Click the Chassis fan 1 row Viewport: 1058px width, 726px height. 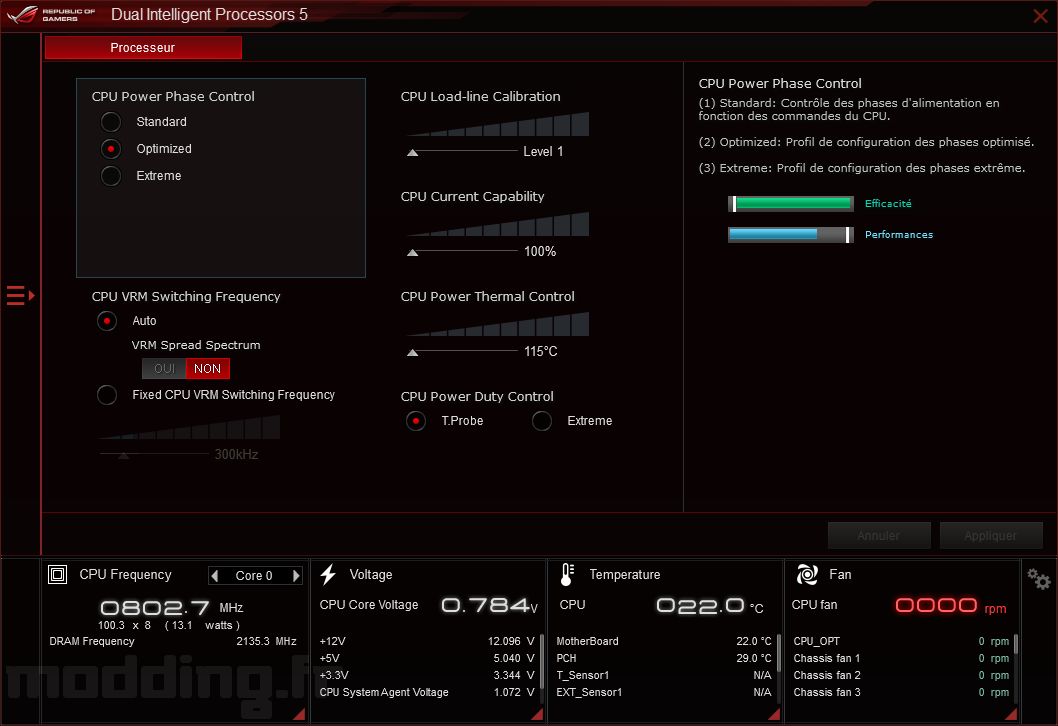(901, 659)
